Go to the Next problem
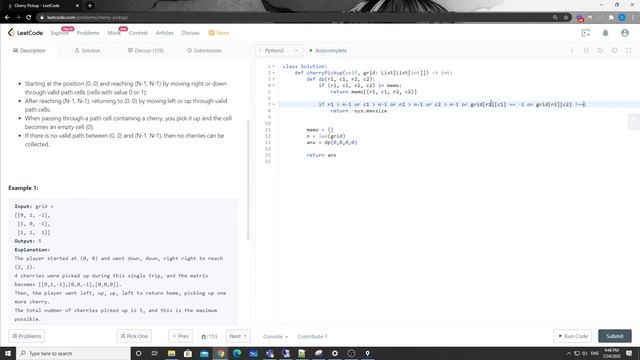The image size is (640, 360). click(238, 336)
